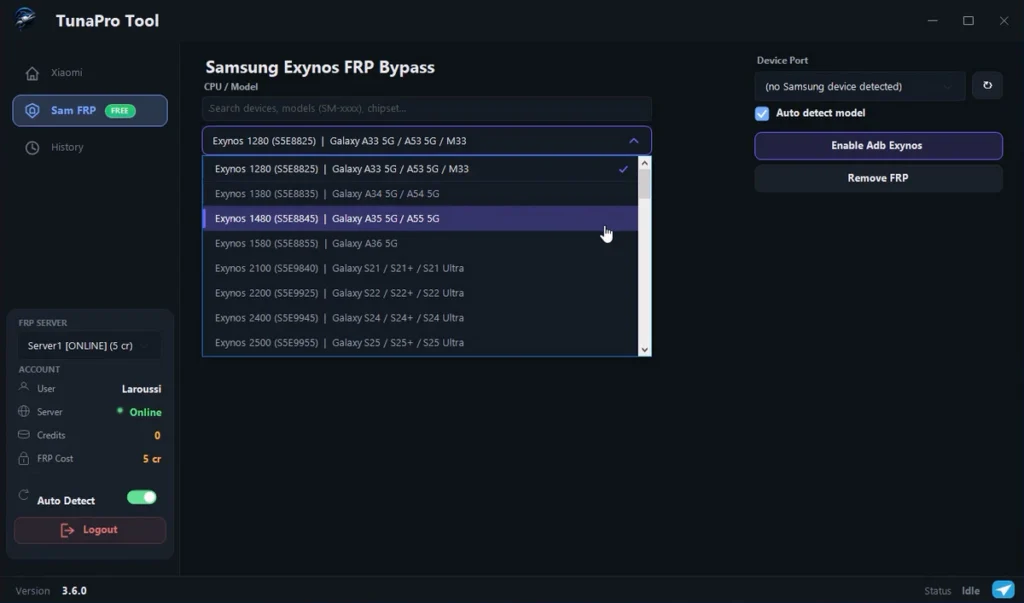Close the TunaPro Tool window

[x=1004, y=21]
